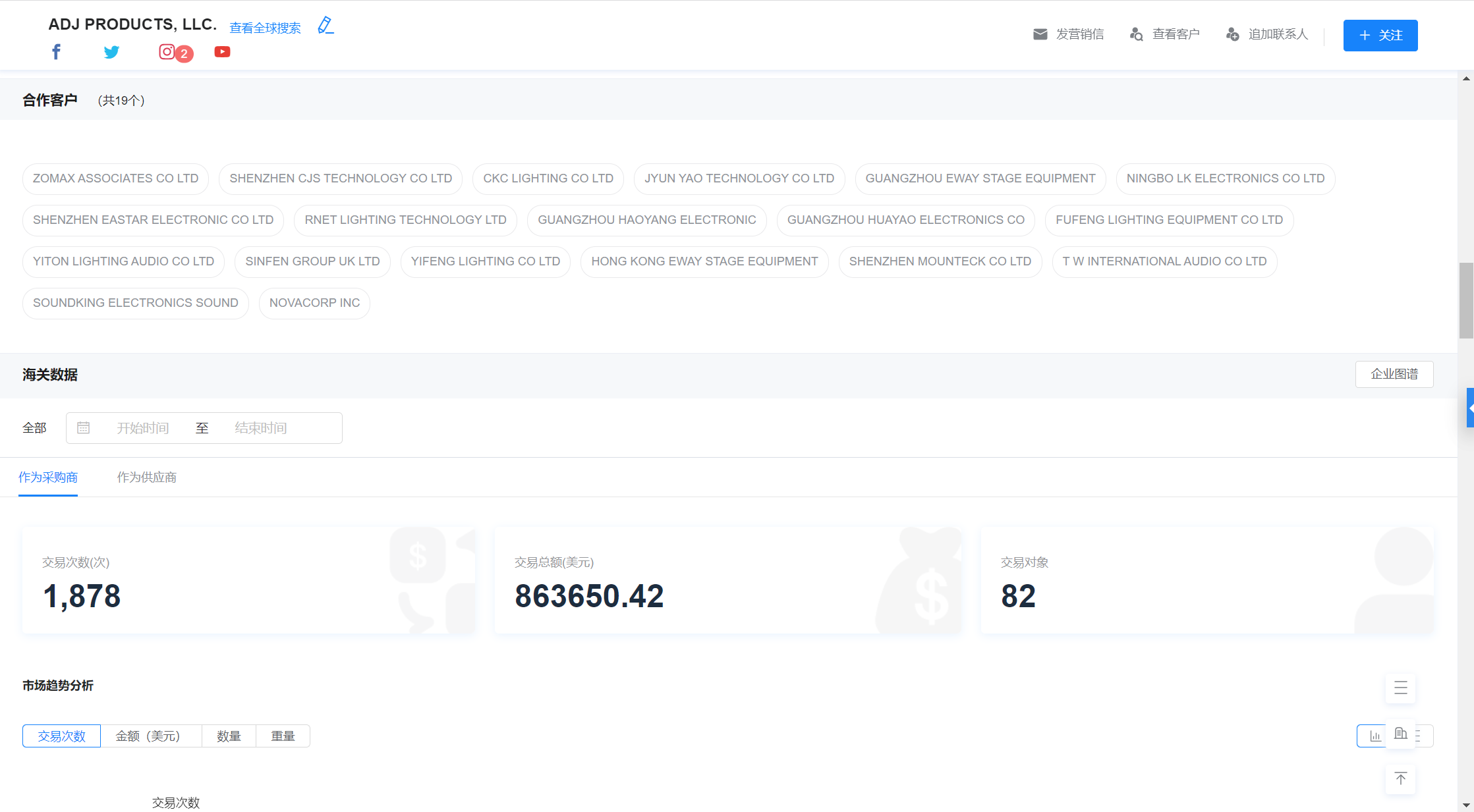Select the 交易次数 trend option

62,736
